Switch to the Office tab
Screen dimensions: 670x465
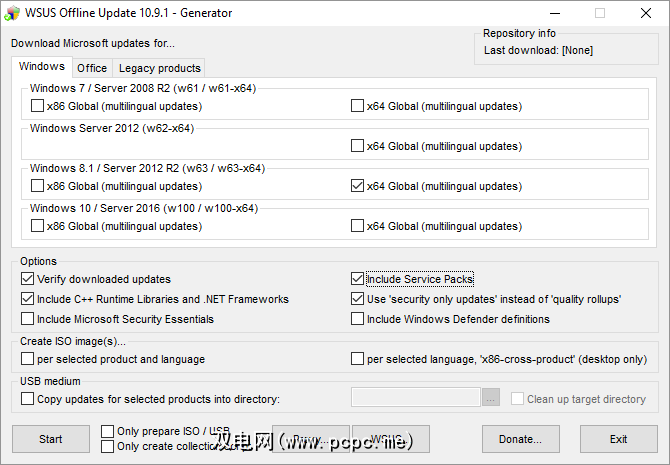point(92,68)
